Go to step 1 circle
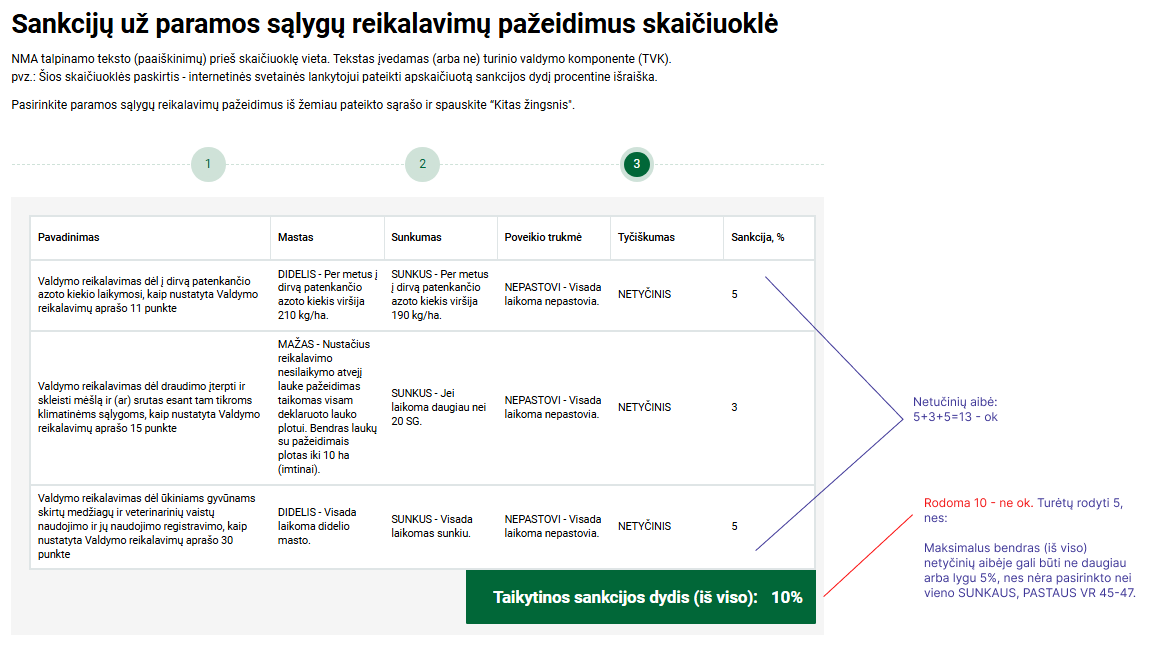 (x=208, y=164)
